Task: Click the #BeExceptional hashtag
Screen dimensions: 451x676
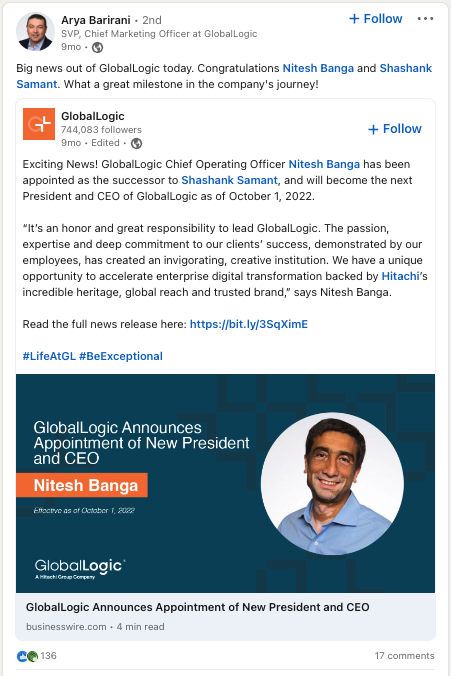Action: pyautogui.click(x=121, y=356)
